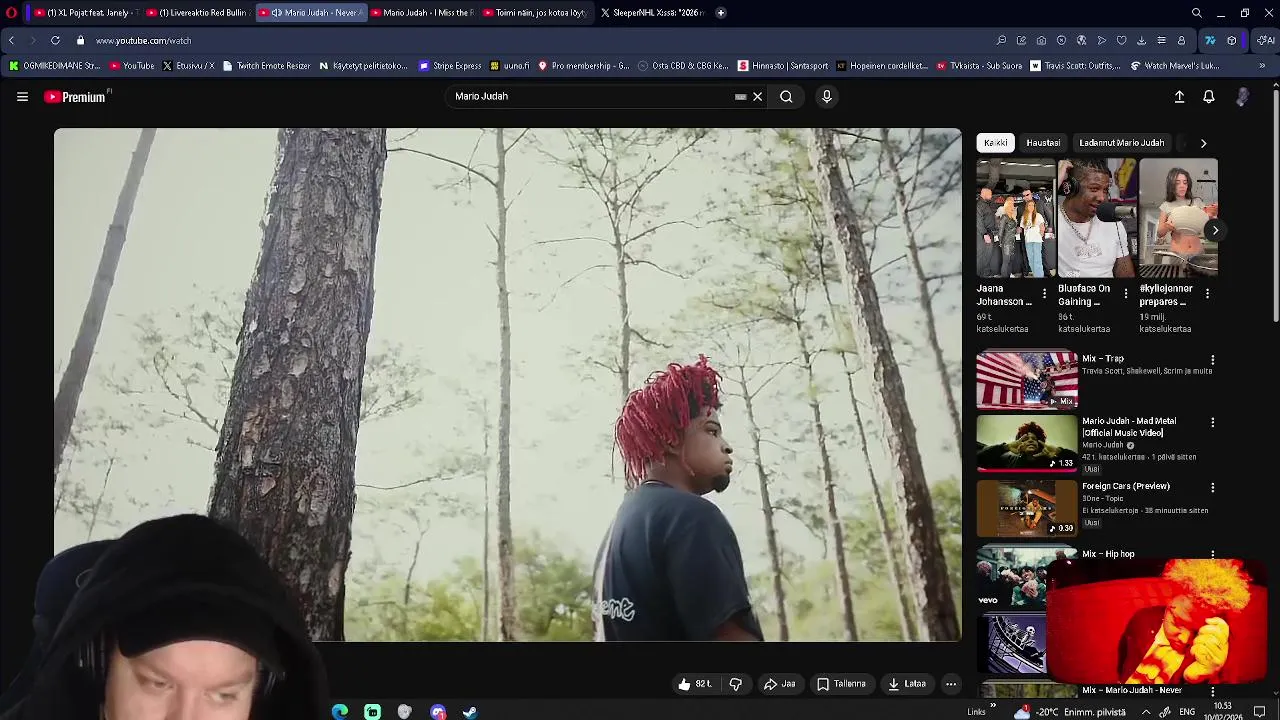The height and width of the screenshot is (720, 1280).
Task: Open the YouTube notifications bell
Action: tap(1209, 97)
